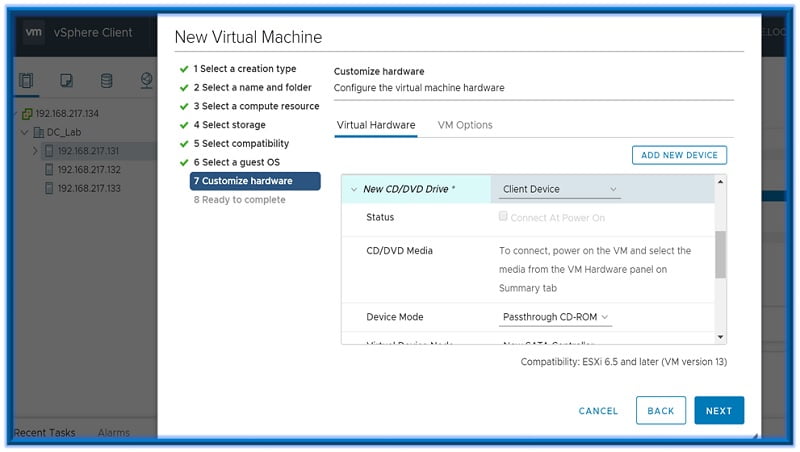Select the vCenter 192.168.217.134 icon
800x452 pixels.
(x=27, y=114)
